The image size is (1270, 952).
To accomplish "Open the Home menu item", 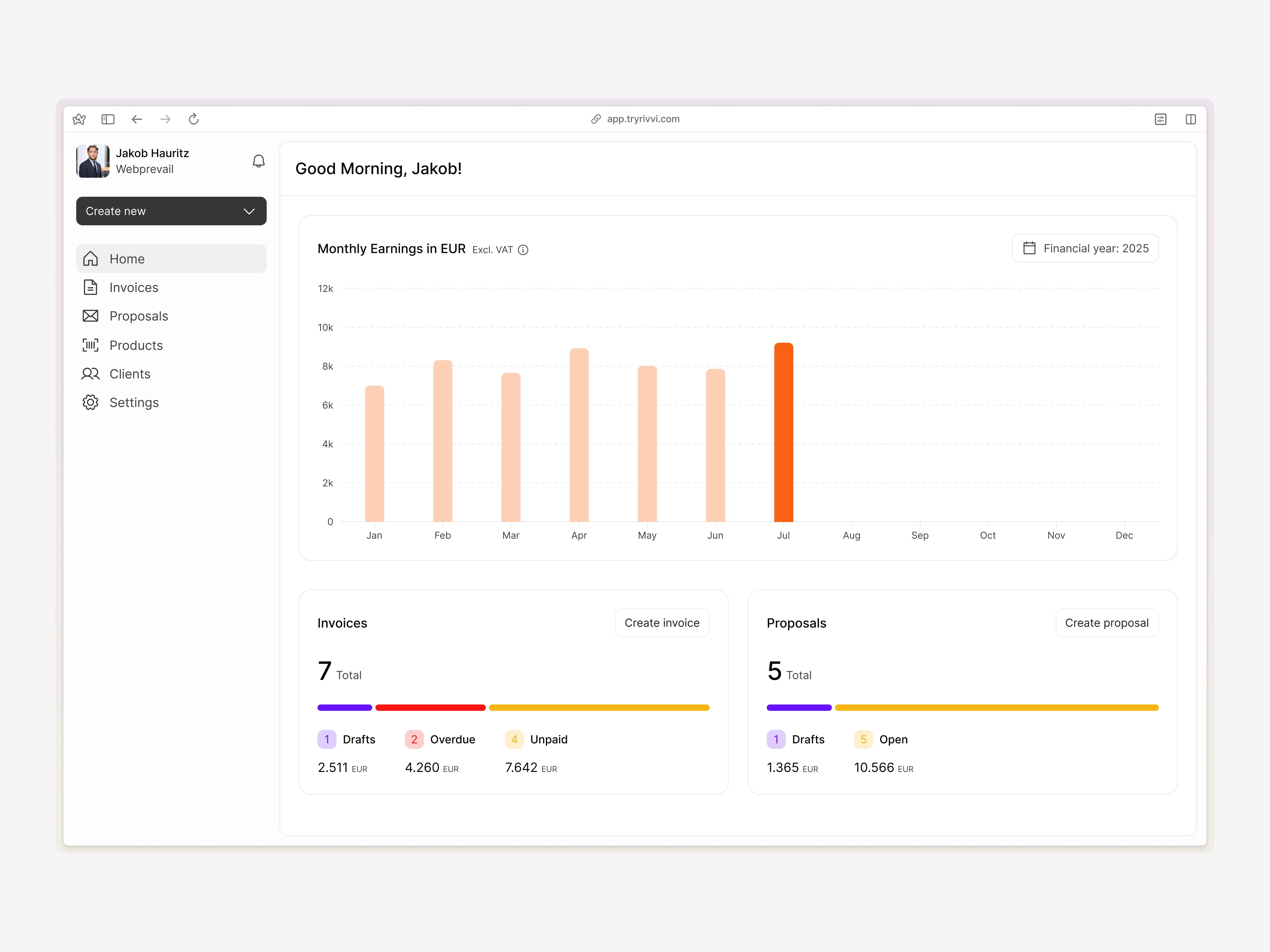I will pyautogui.click(x=171, y=259).
